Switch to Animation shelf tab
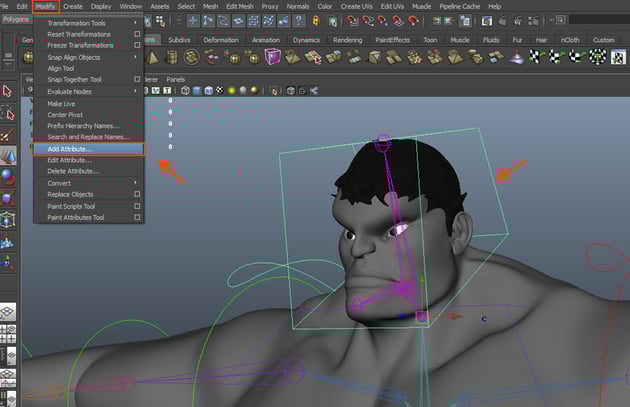This screenshot has width=630, height=407. pos(266,40)
